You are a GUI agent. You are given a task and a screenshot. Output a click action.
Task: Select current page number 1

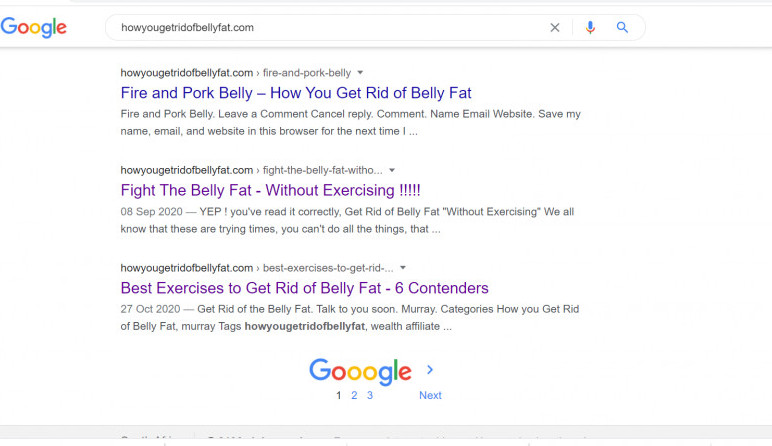[x=339, y=396]
